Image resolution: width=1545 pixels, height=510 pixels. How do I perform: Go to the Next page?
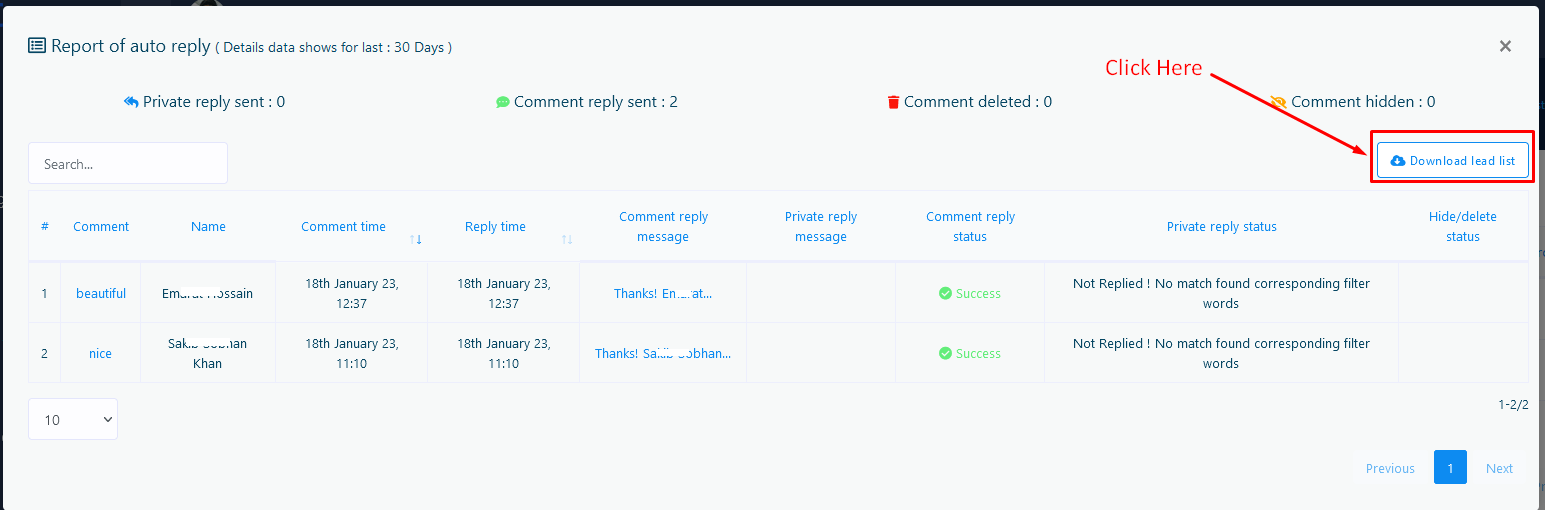(x=1499, y=468)
